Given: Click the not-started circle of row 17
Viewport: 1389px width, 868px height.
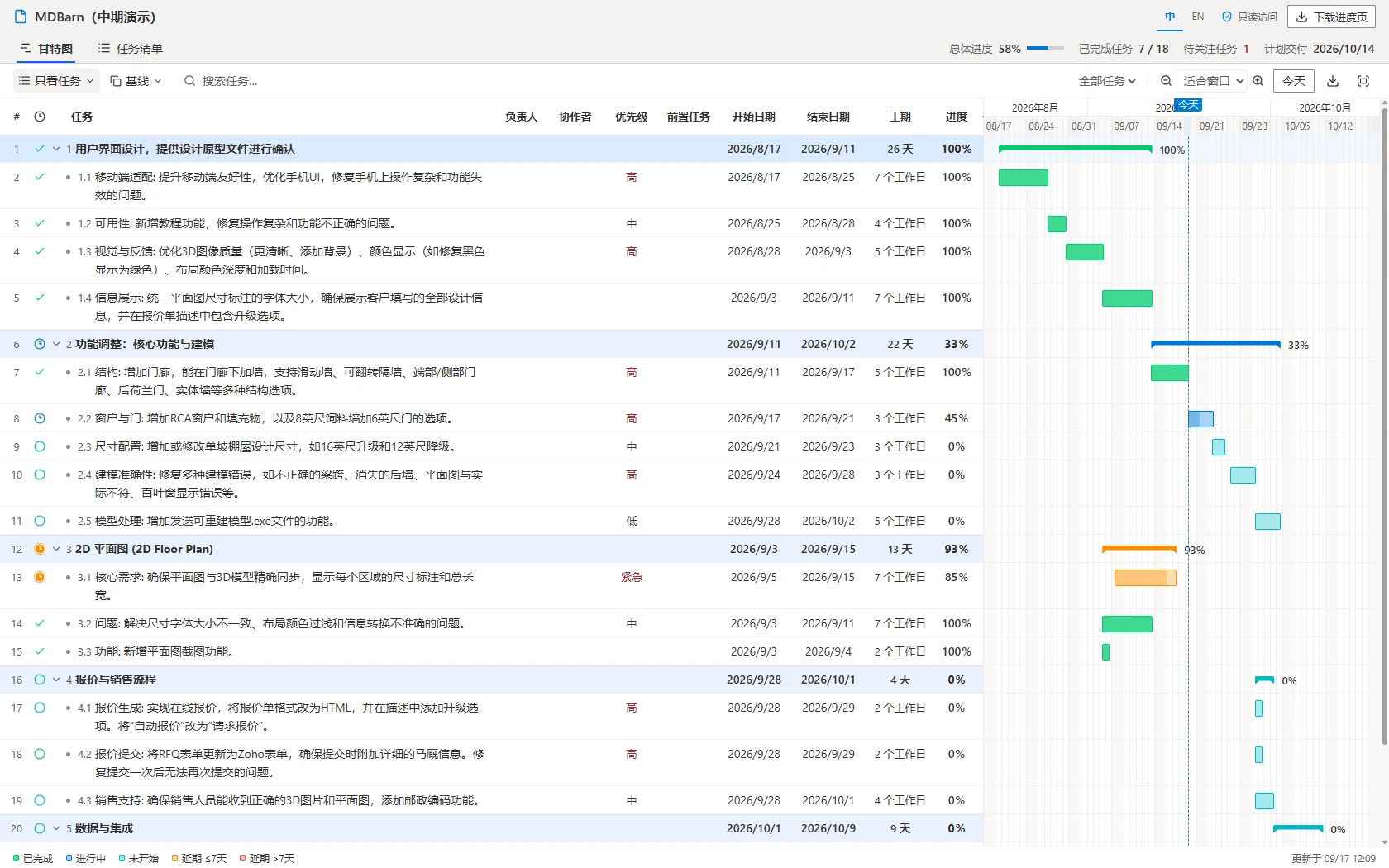Looking at the screenshot, I should (40, 708).
